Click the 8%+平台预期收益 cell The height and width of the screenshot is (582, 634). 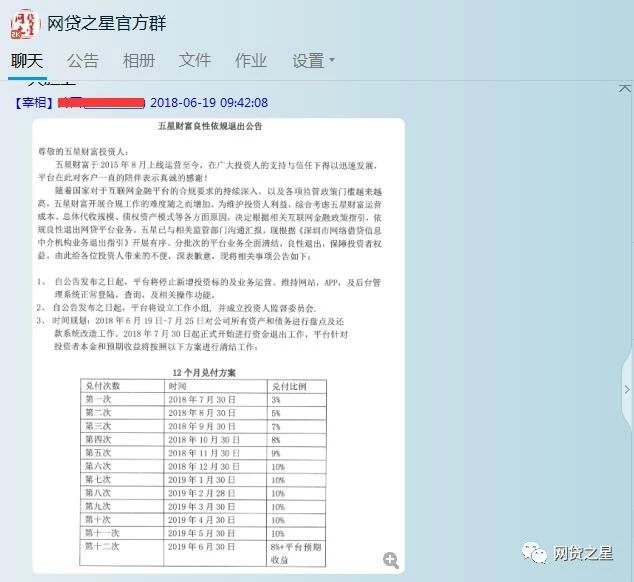(x=296, y=553)
